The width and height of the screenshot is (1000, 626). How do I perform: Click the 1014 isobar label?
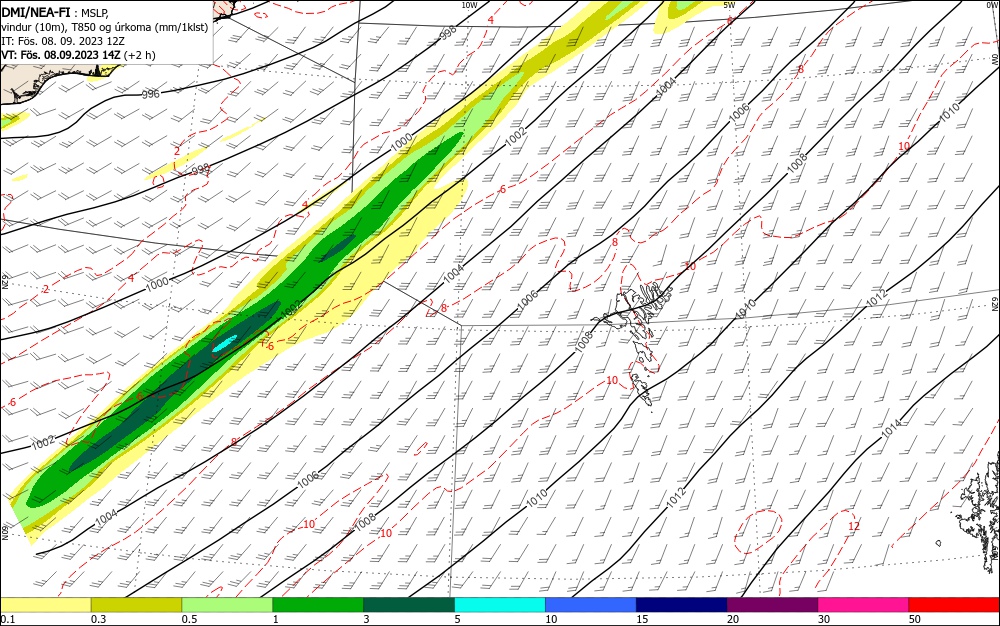point(892,428)
